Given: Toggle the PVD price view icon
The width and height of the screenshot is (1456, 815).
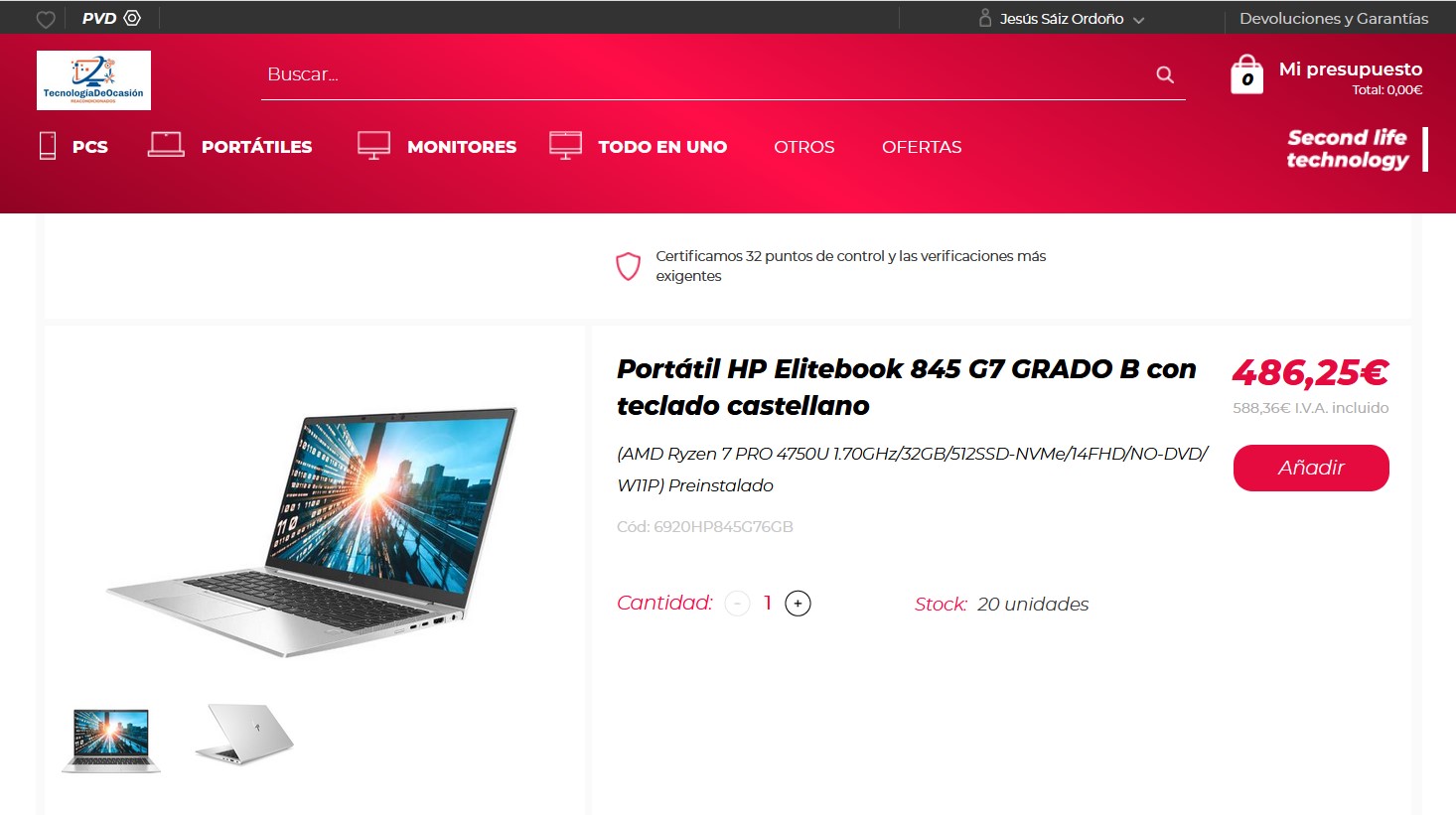Looking at the screenshot, I should pyautogui.click(x=132, y=18).
